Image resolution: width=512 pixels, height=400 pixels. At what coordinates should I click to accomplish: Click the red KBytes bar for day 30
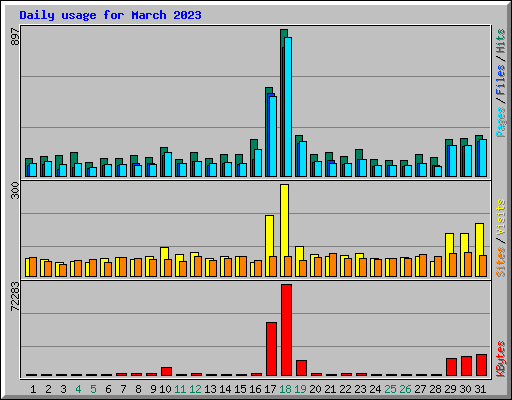[466, 366]
